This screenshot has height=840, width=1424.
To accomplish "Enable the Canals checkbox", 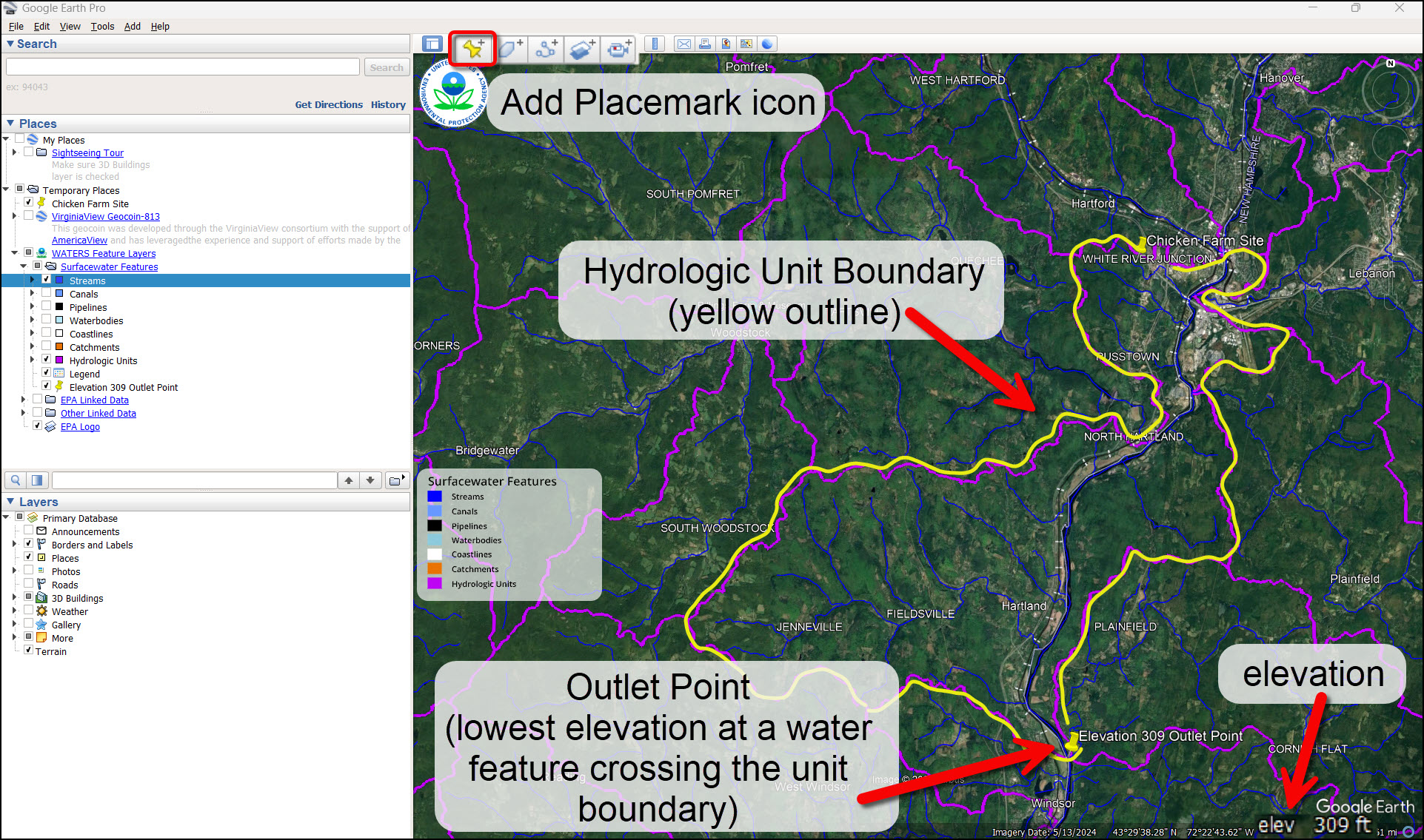I will click(47, 293).
